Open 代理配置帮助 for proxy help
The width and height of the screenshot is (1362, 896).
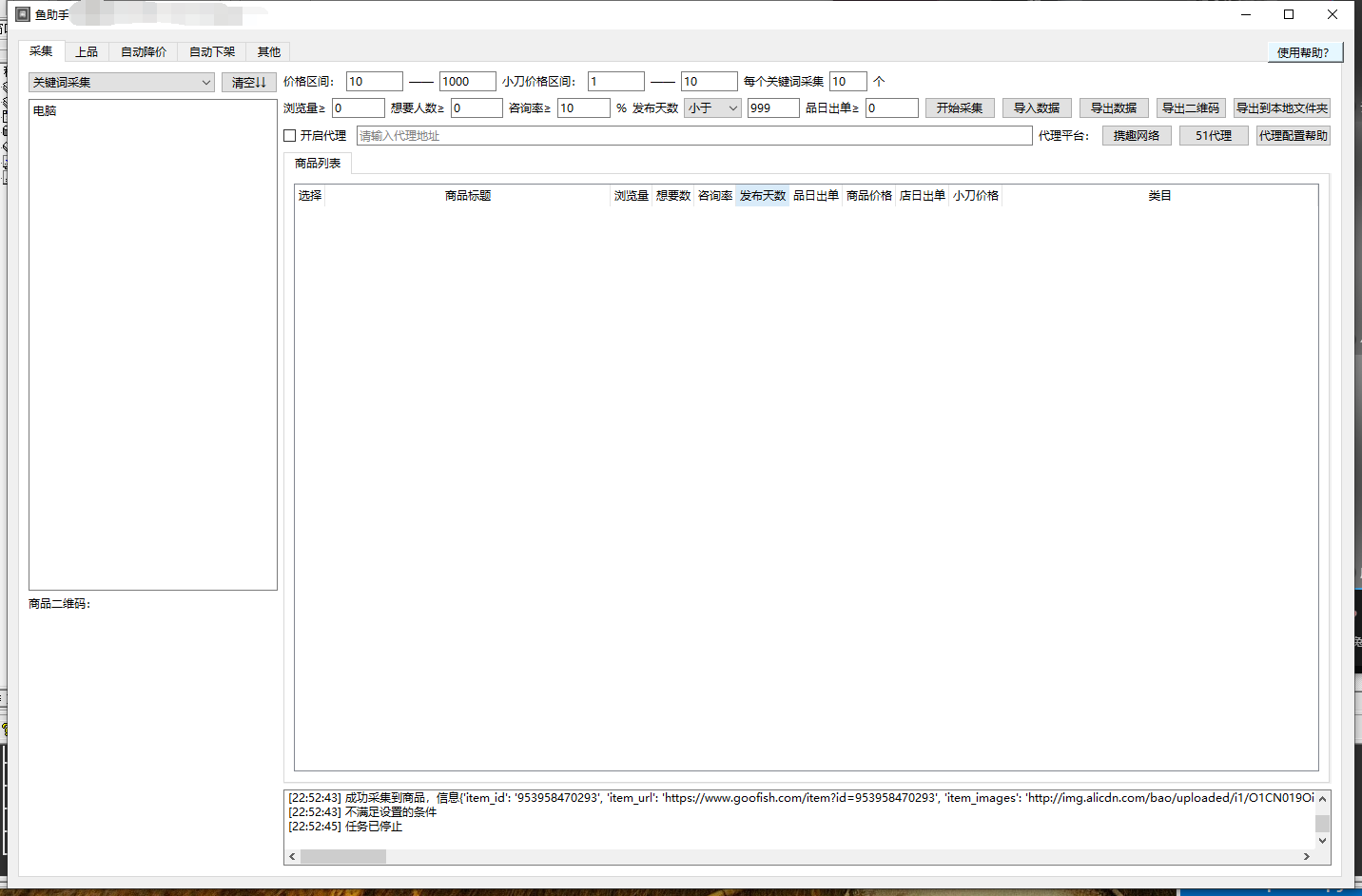pos(1292,135)
